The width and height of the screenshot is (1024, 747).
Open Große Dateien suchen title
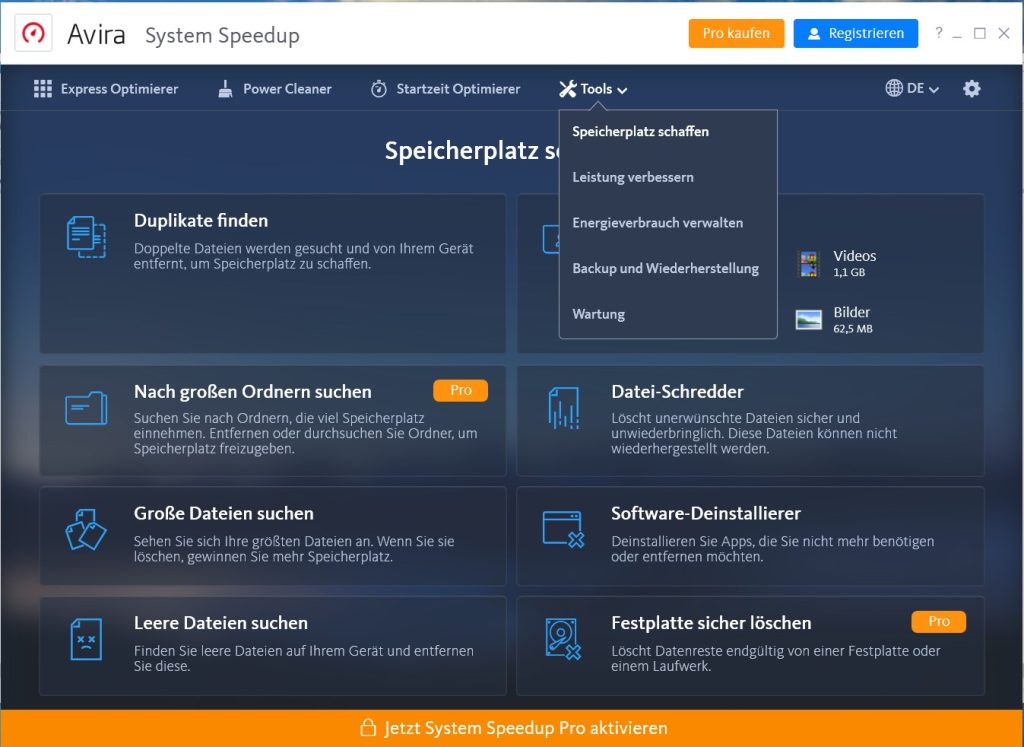click(224, 513)
